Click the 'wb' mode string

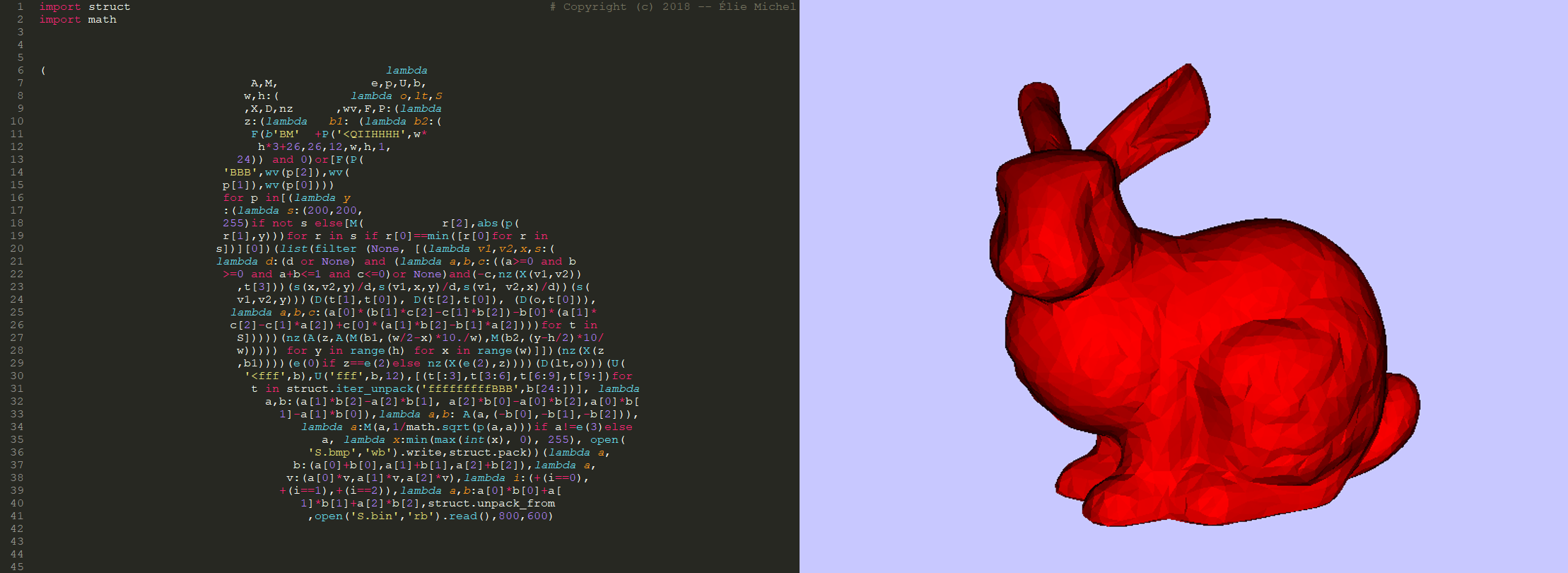[x=378, y=453]
